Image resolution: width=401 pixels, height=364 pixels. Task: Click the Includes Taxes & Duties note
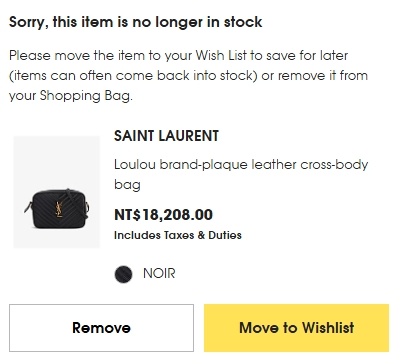coord(178,235)
